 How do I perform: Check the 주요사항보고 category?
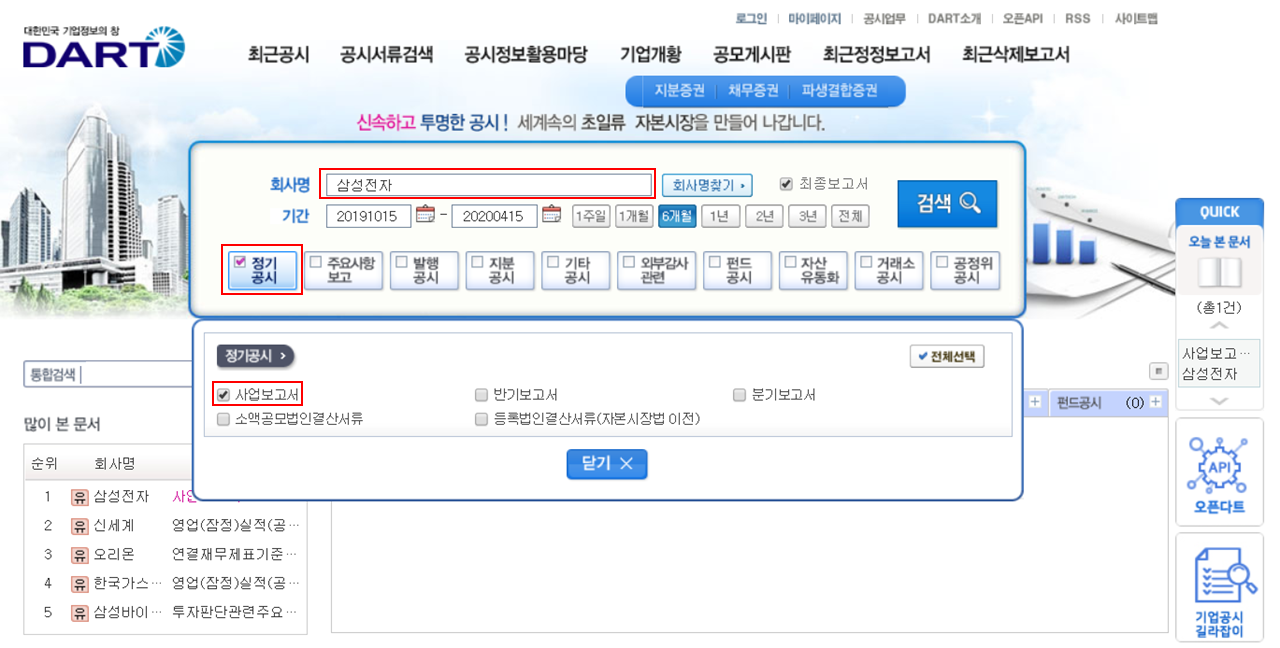click(316, 262)
